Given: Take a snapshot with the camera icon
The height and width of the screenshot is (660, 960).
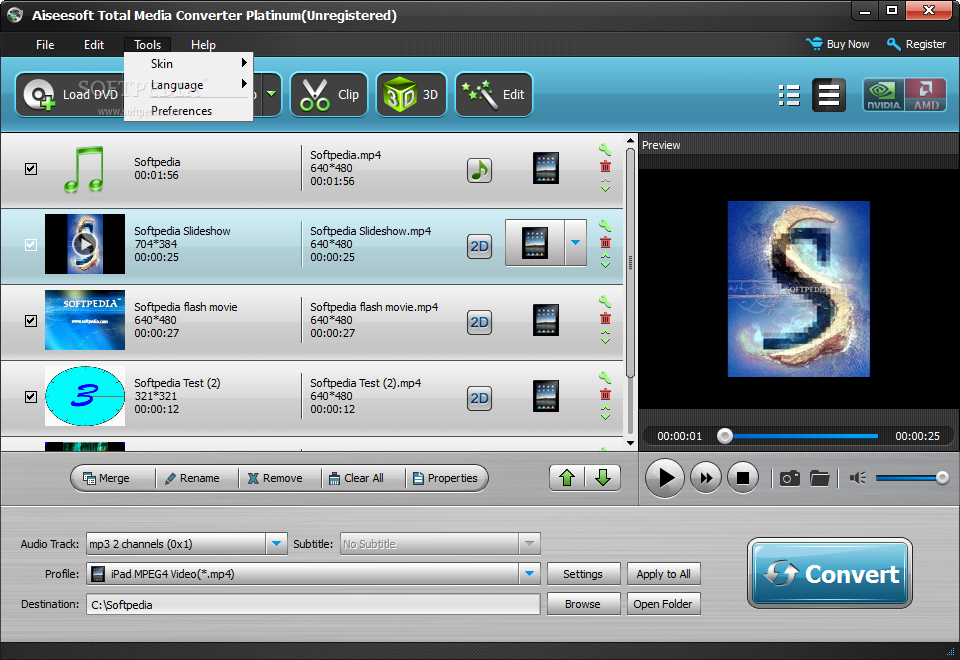Looking at the screenshot, I should (x=790, y=478).
